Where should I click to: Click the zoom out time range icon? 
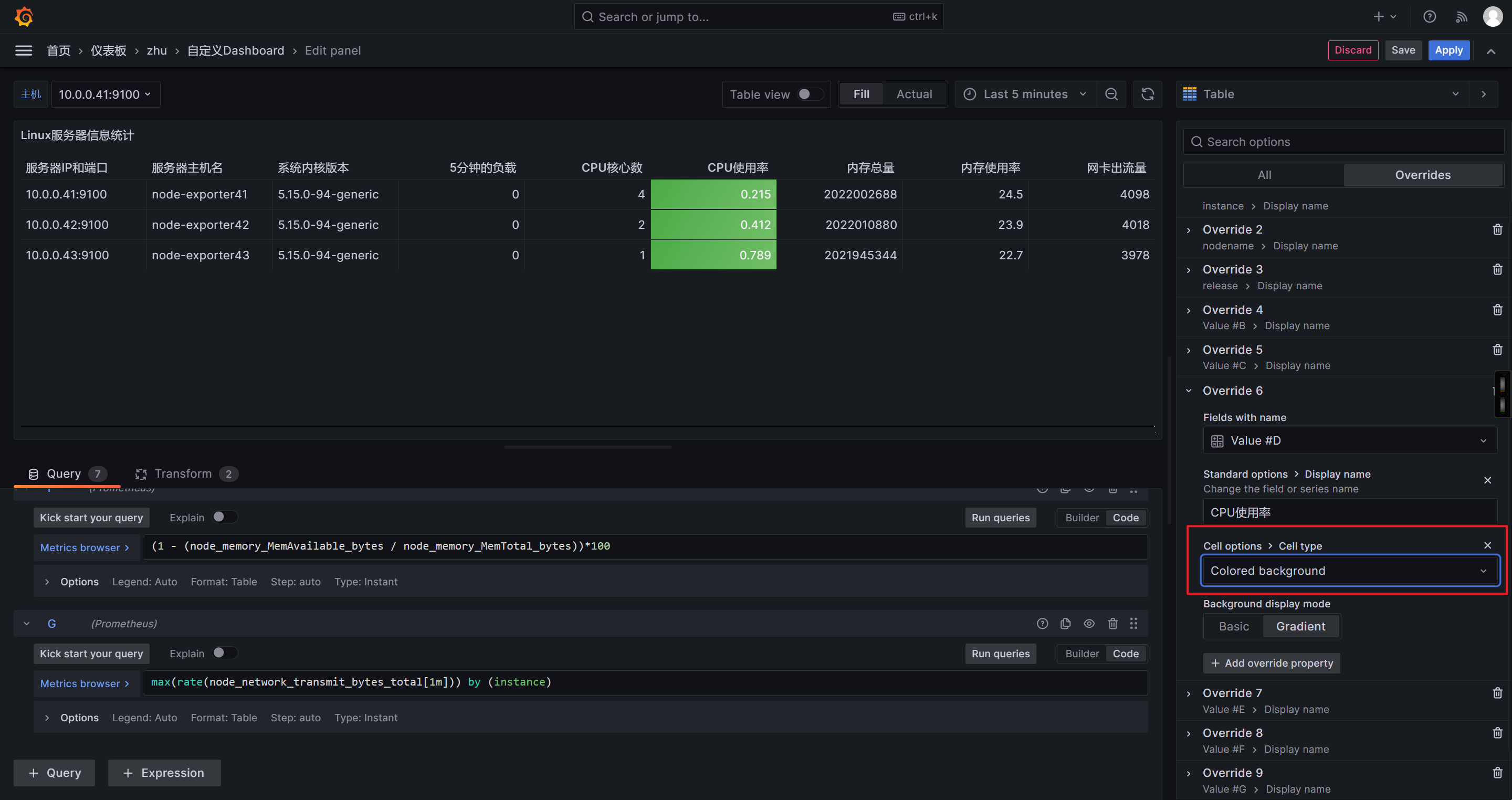click(x=1111, y=94)
